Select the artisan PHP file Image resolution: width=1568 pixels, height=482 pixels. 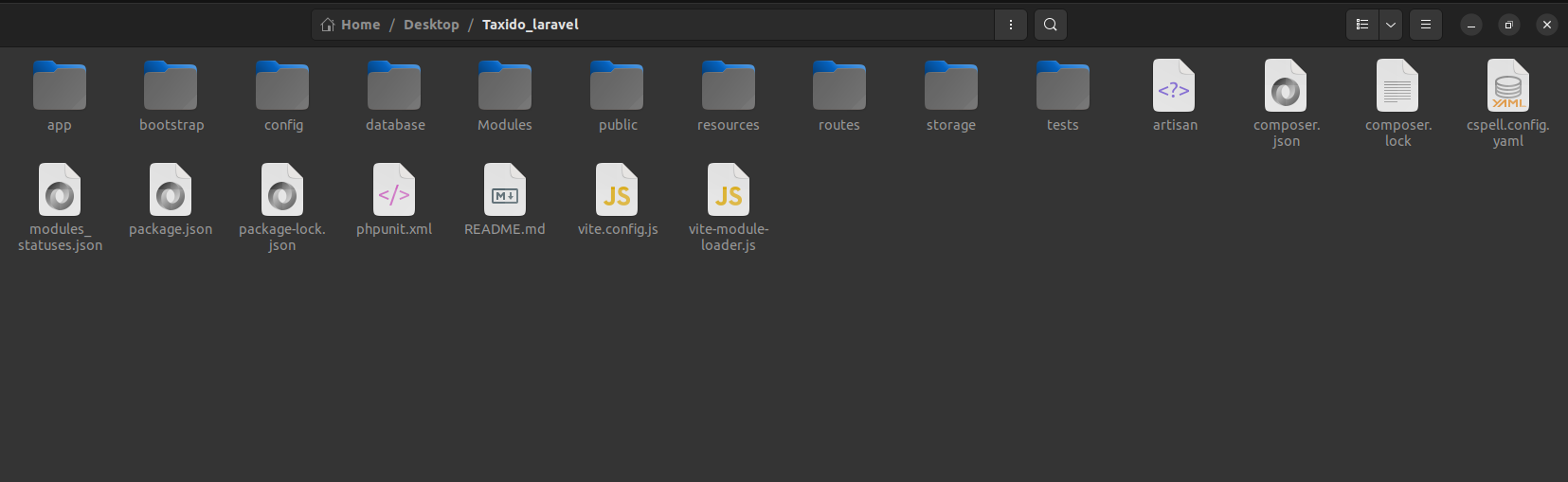coord(1174,87)
